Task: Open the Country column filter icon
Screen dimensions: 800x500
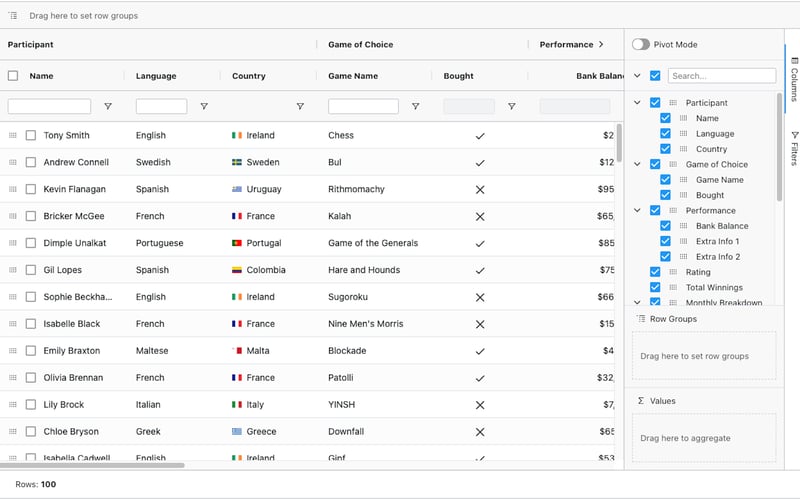Action: [300, 106]
